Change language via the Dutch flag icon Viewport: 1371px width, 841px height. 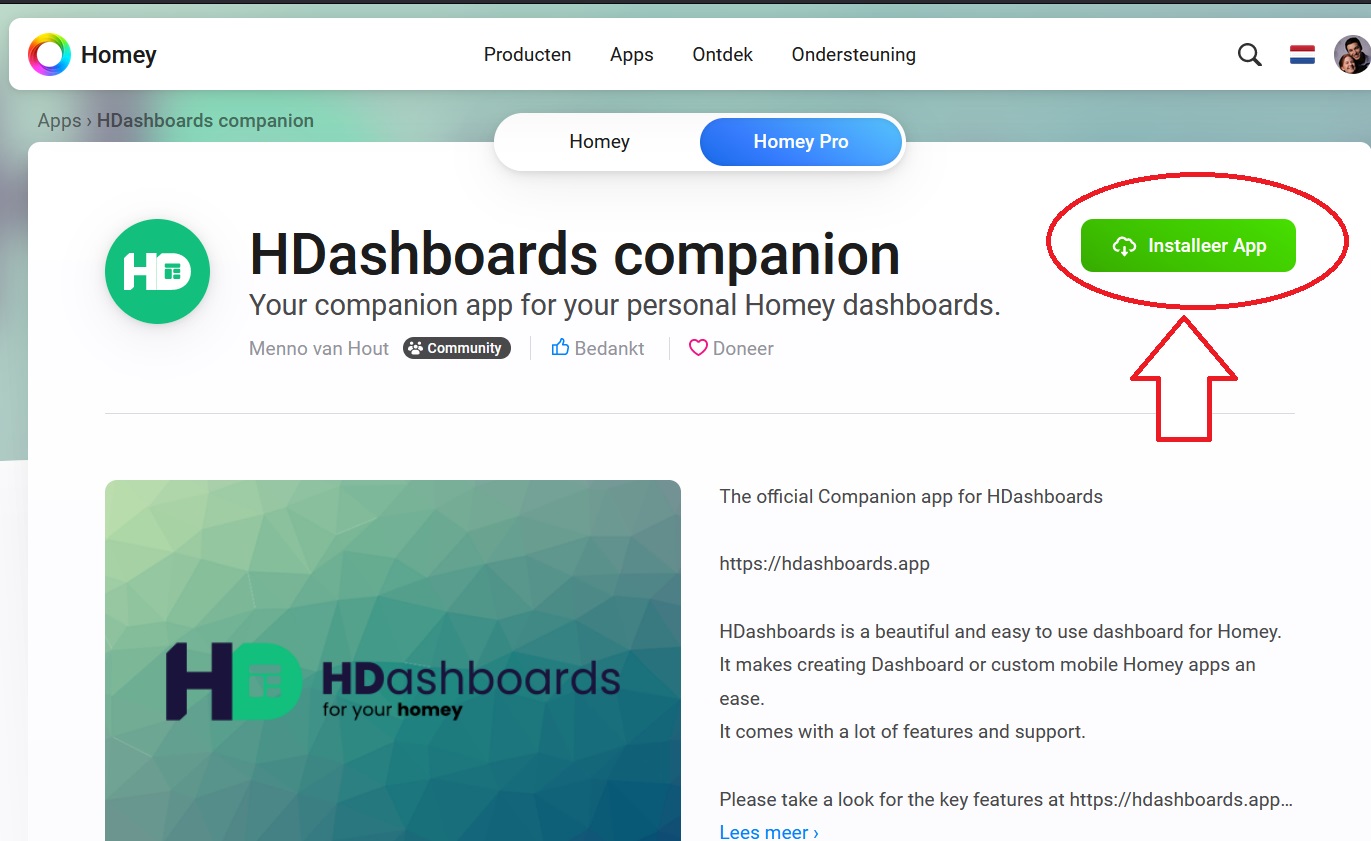[x=1302, y=55]
